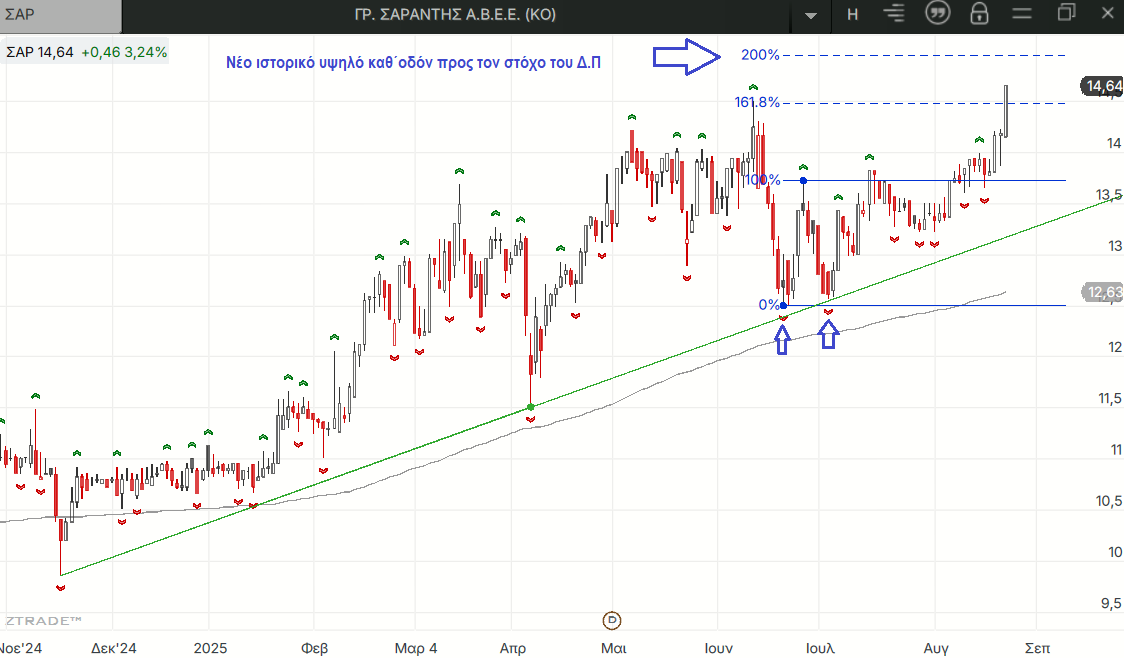Click the Μαρ 4 label on time axis

(416, 648)
